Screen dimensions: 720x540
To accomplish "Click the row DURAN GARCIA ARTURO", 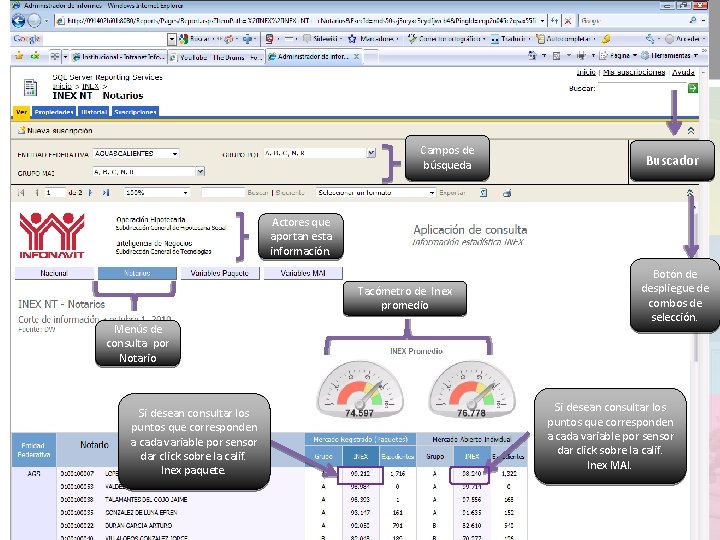I will coord(138,525).
